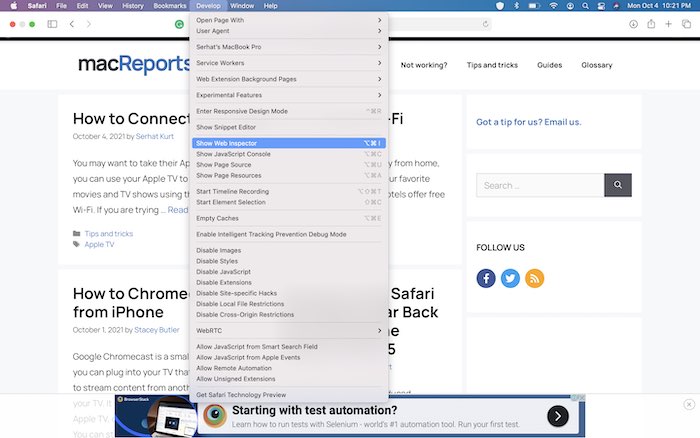Check the battery status icon
Screen dimensions: 700x438
click(x=534, y=6)
